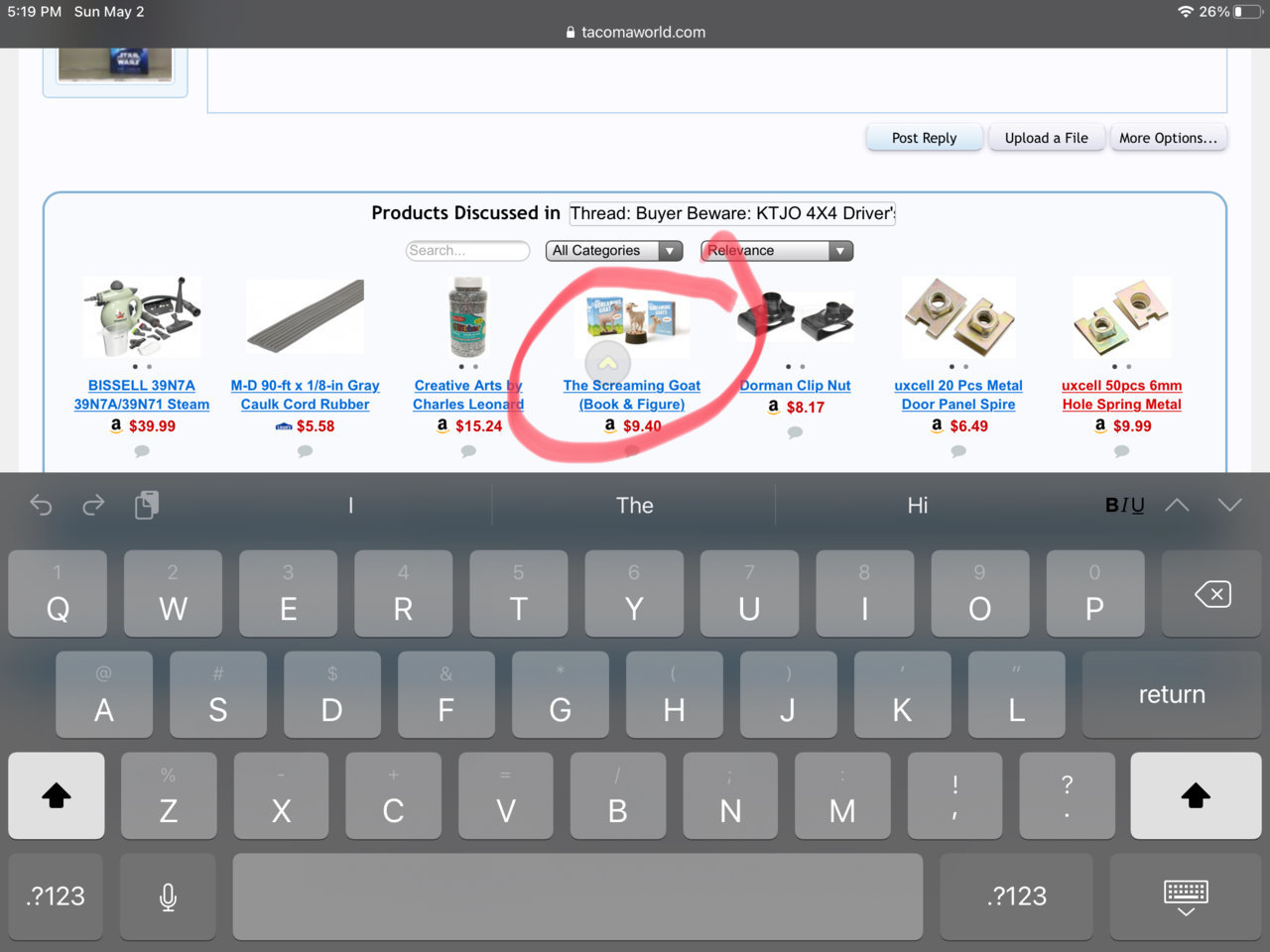This screenshot has height=952, width=1270.
Task: Tap the Wi-Fi icon in the status bar
Action: point(1186,12)
